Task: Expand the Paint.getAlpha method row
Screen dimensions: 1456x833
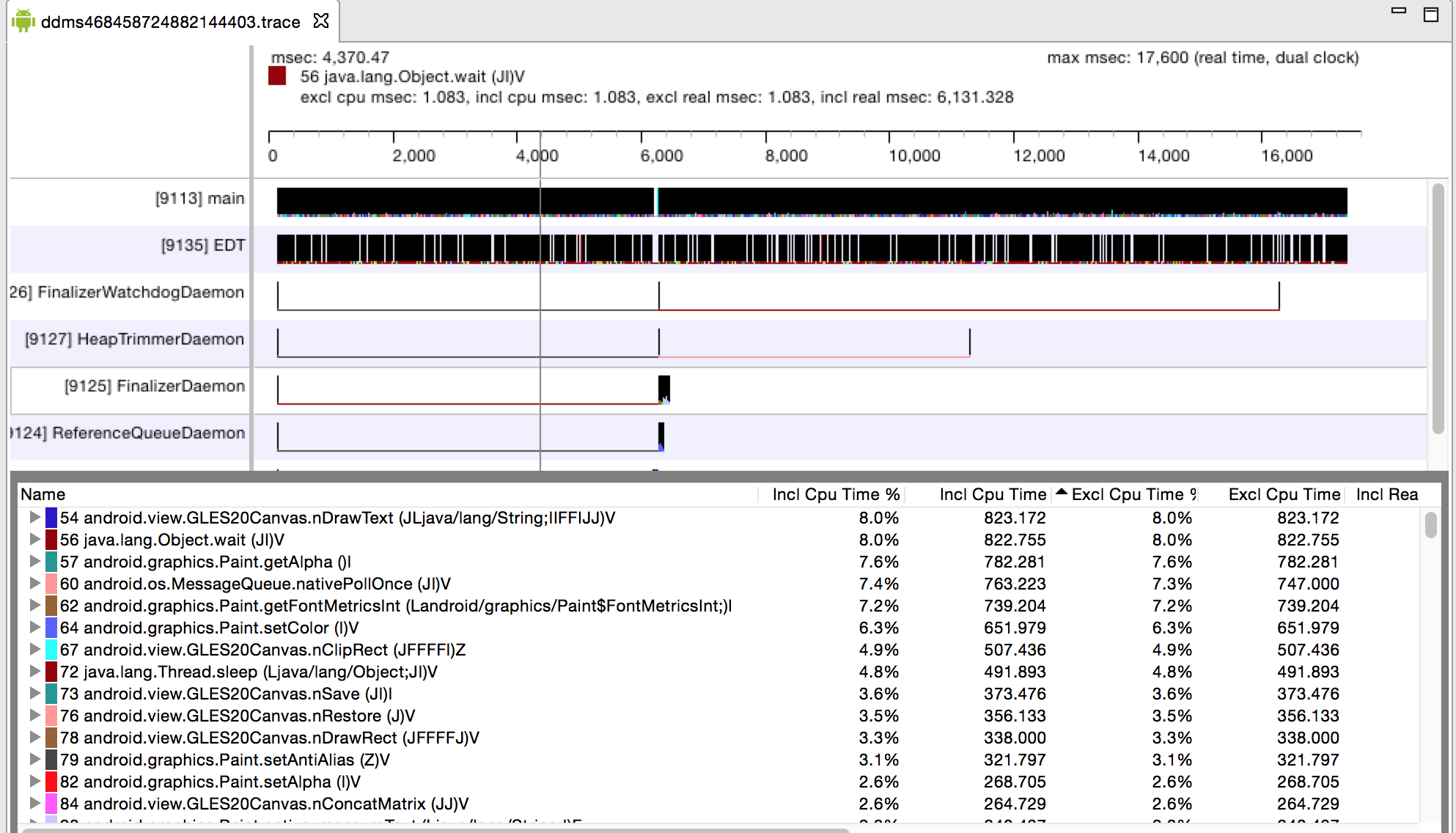Action: tap(34, 562)
